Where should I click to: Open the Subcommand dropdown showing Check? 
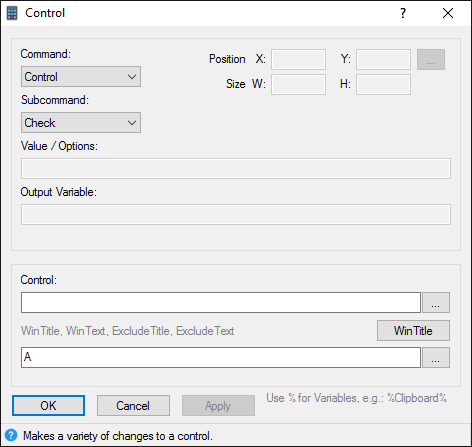tap(81, 123)
